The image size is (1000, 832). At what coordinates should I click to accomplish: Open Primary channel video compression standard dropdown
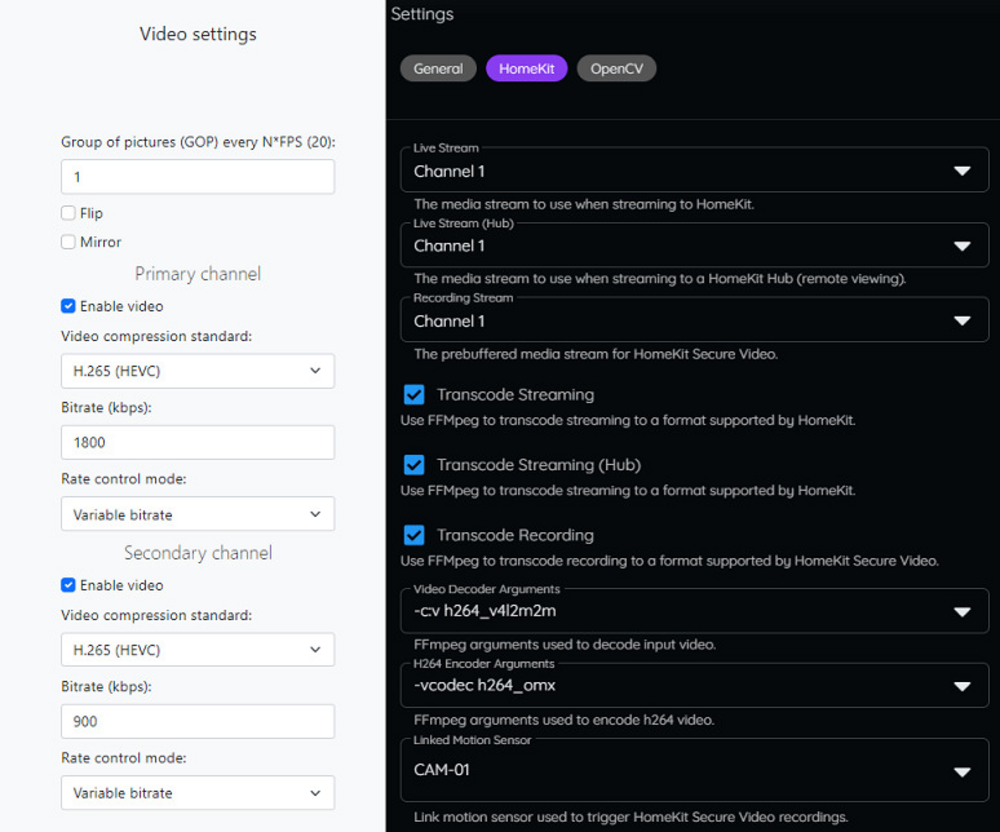point(198,371)
